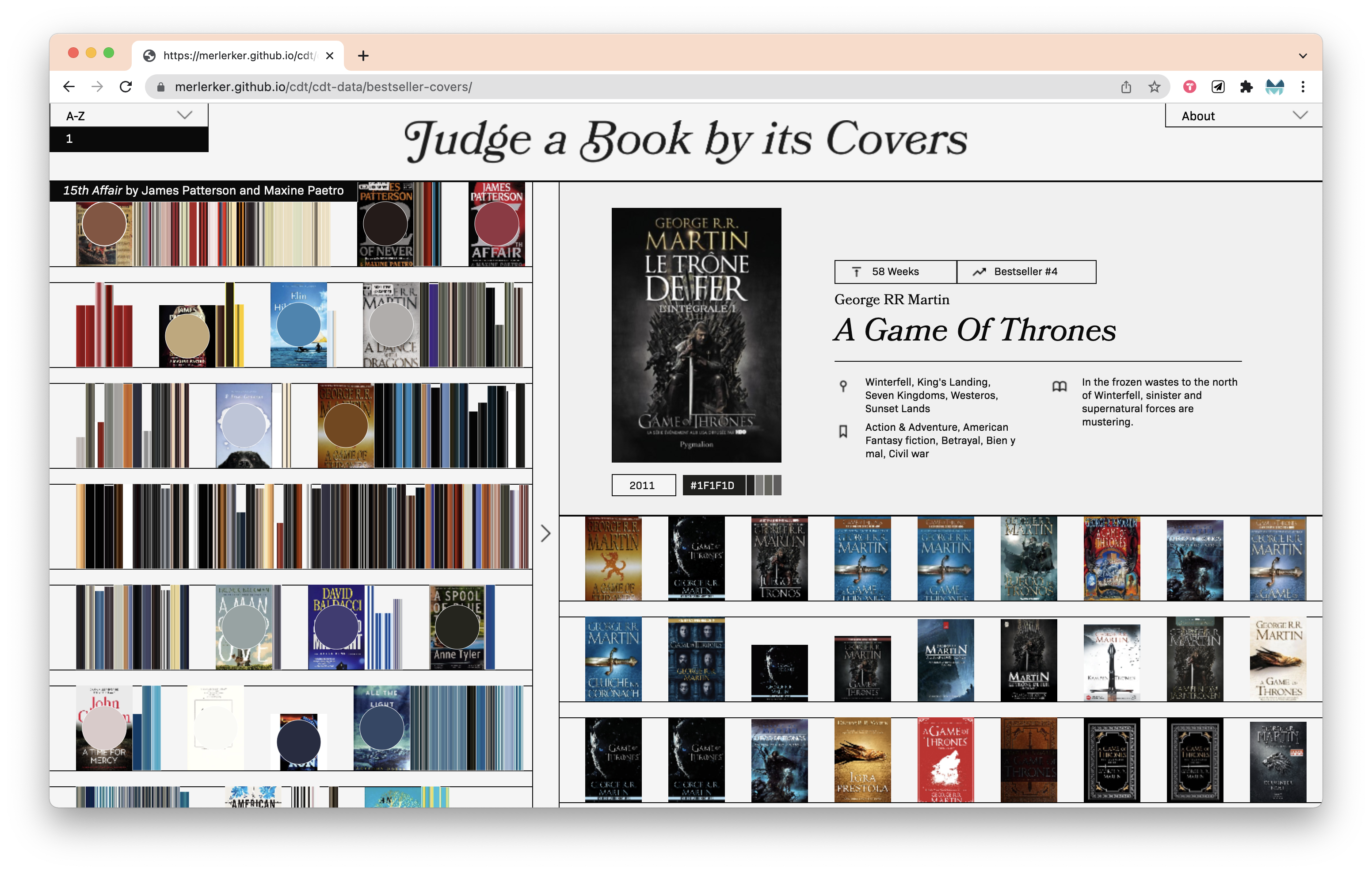The image size is (1372, 873).
Task: Close the merlerker.github.io tab
Action: click(329, 55)
